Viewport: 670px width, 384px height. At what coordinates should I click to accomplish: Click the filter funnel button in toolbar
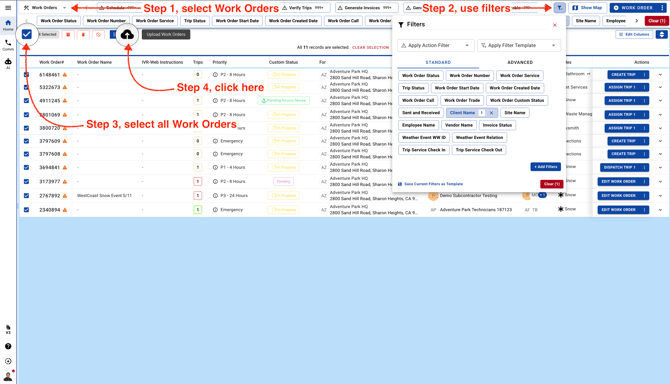tap(559, 8)
